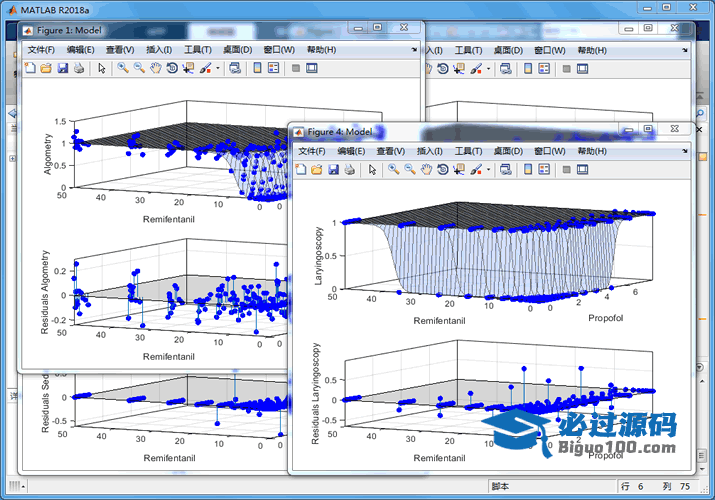
Task: Activate Zoom Out tool in Figure 1
Action: [139, 68]
